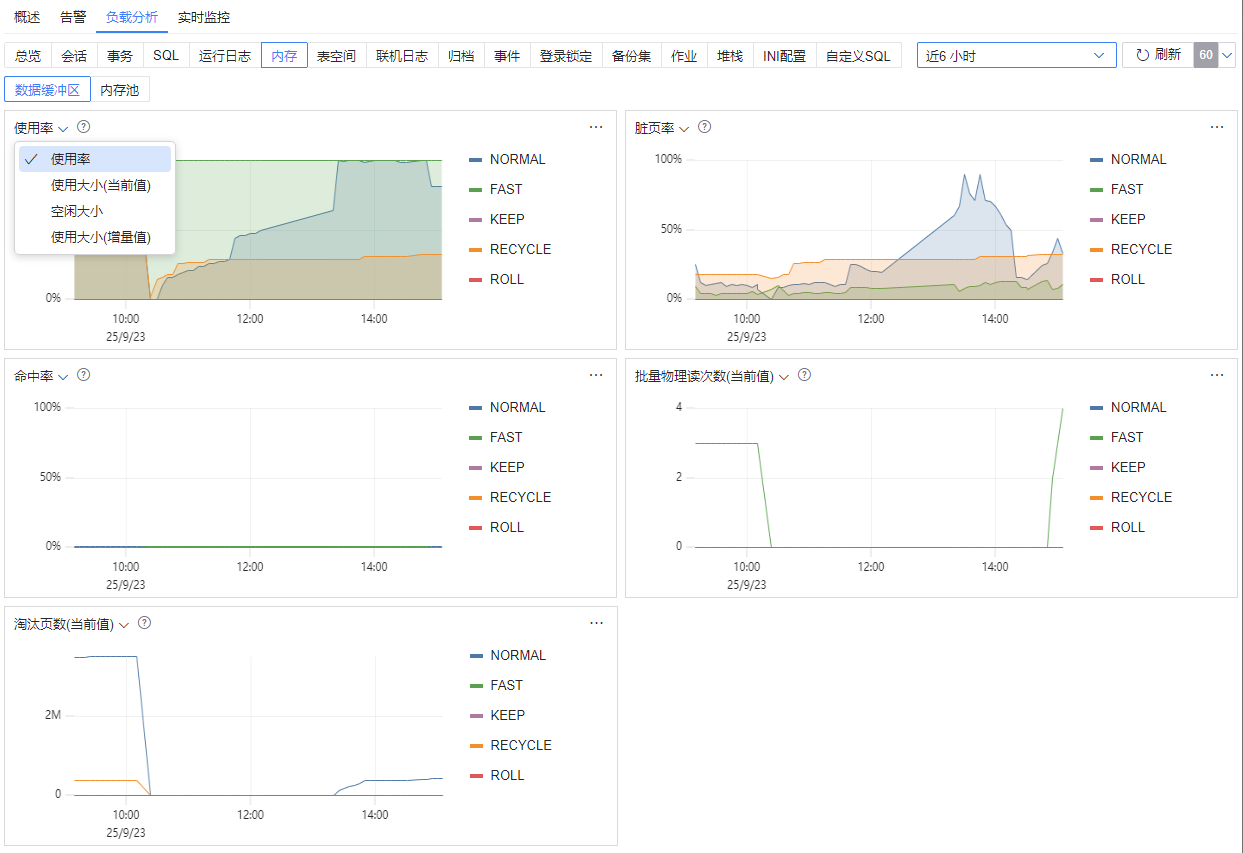Screen dimensions: 1243x853
Task: Toggle RECYCLE series in 批量物理读次数 legend
Action: click(x=1131, y=497)
